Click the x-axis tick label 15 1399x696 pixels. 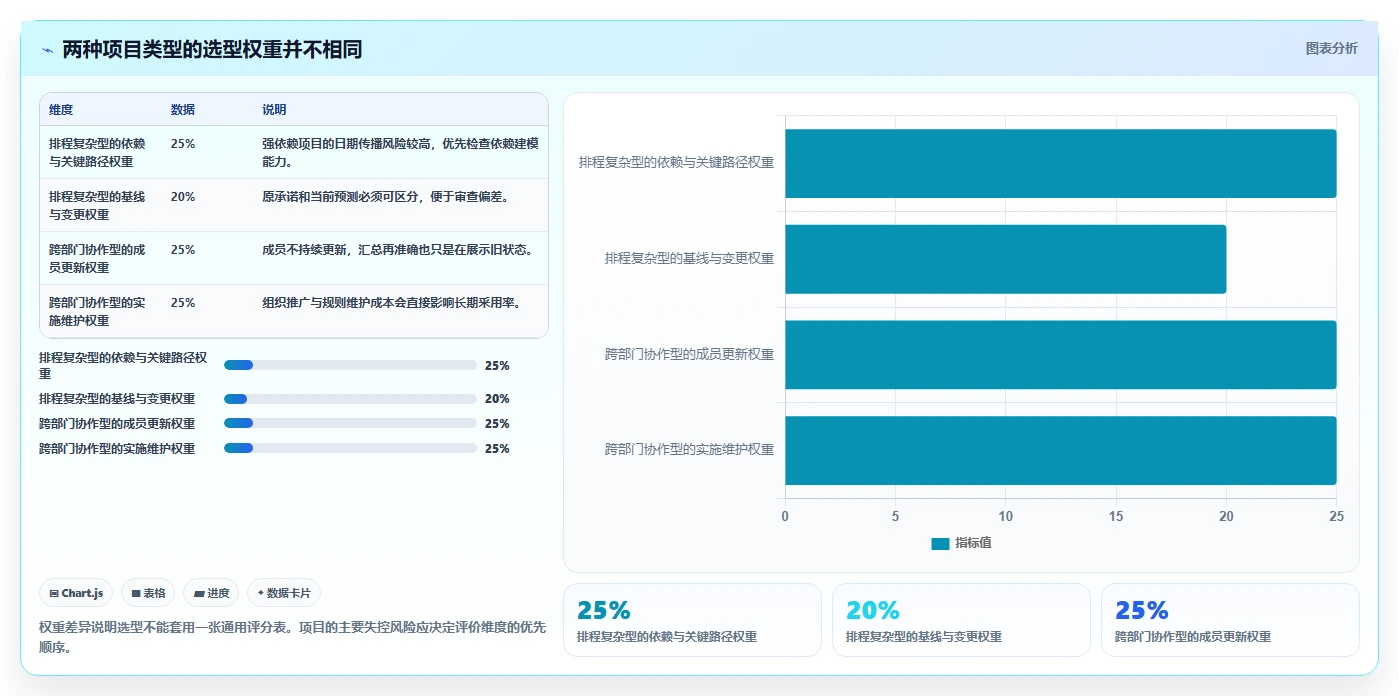click(x=1116, y=517)
